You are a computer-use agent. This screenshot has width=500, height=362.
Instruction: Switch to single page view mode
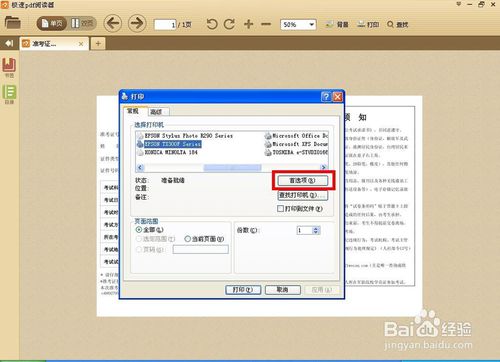pyautogui.click(x=52, y=24)
